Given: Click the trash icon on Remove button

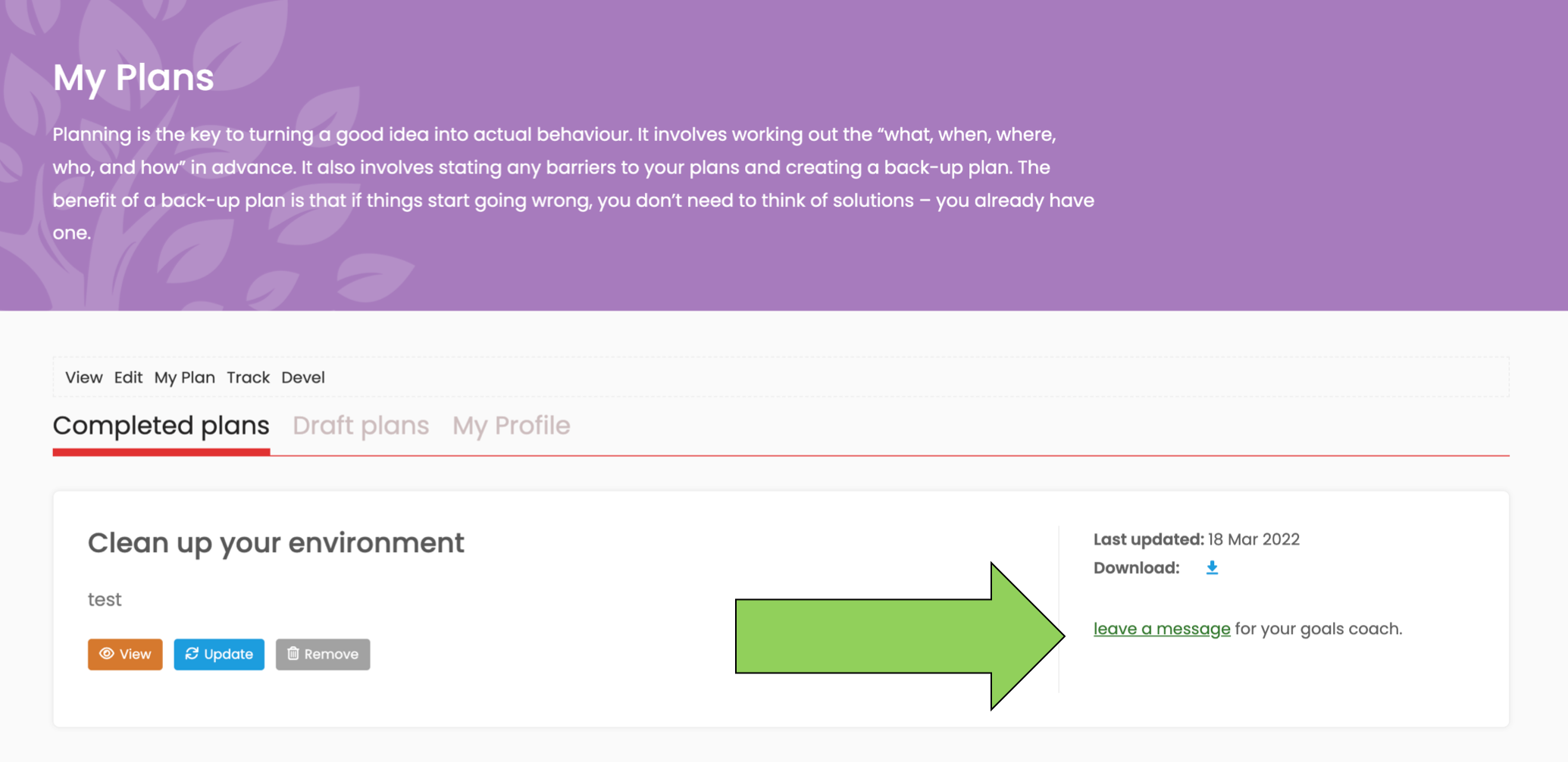Looking at the screenshot, I should click(x=293, y=654).
